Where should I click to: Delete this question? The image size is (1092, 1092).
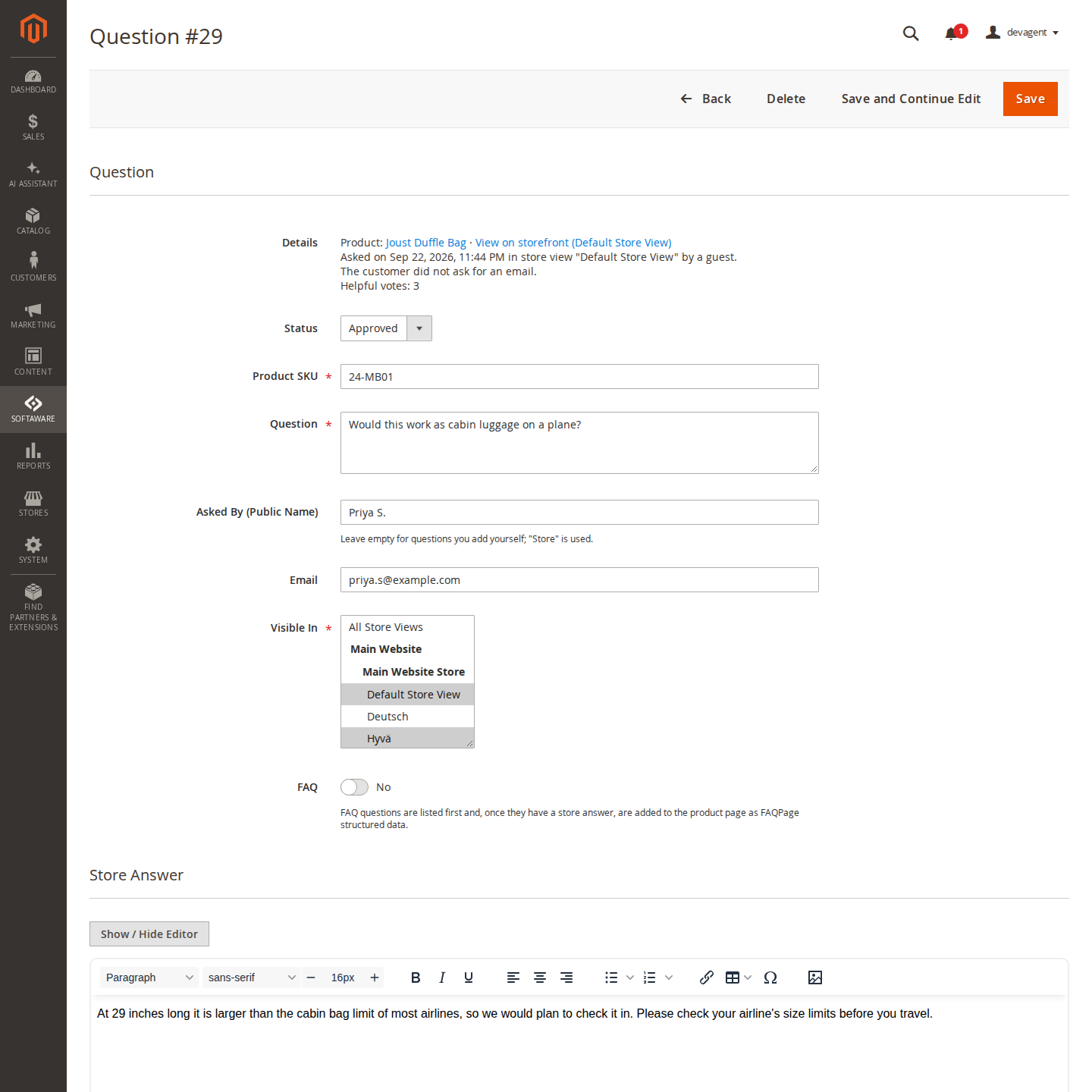coord(786,99)
